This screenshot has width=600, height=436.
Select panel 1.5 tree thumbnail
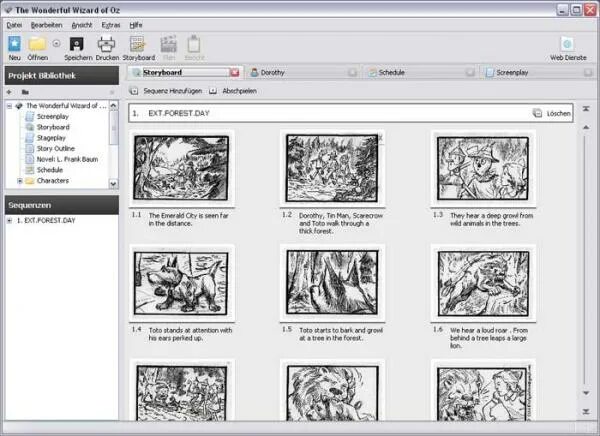(332, 283)
